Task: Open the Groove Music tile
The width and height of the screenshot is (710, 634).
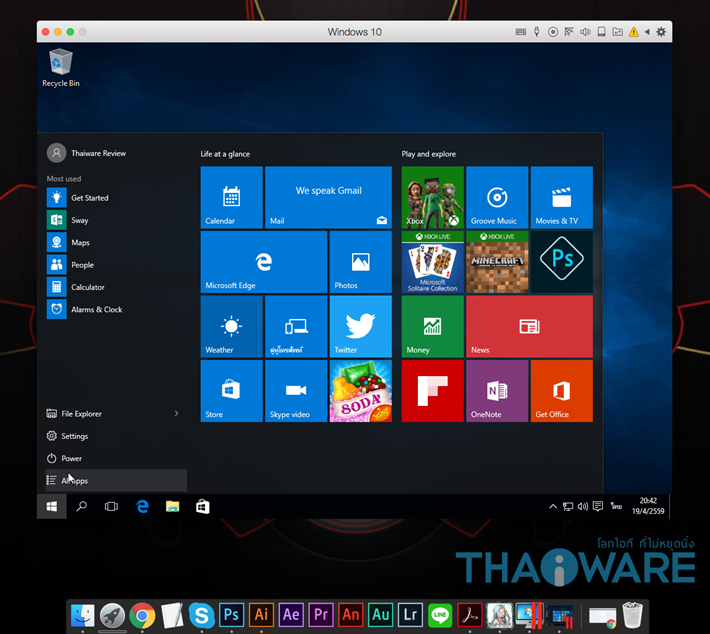Action: pos(497,197)
